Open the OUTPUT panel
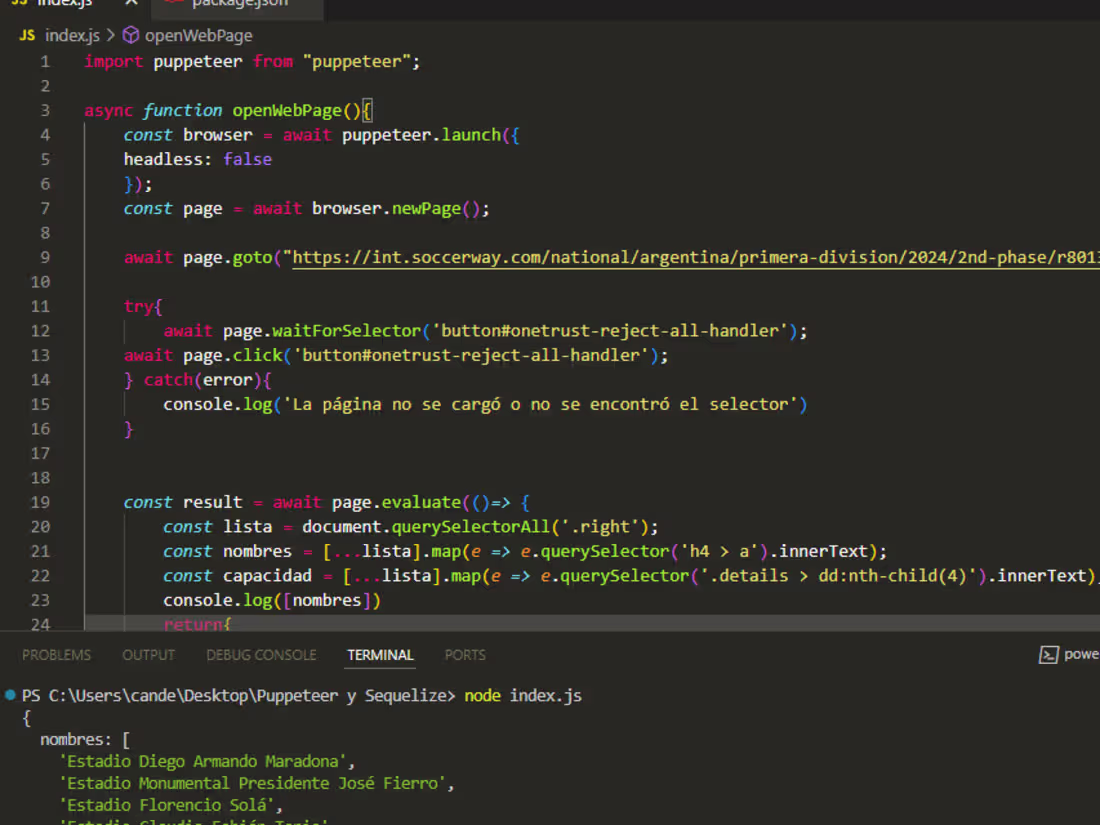This screenshot has width=1100, height=825. tap(148, 655)
